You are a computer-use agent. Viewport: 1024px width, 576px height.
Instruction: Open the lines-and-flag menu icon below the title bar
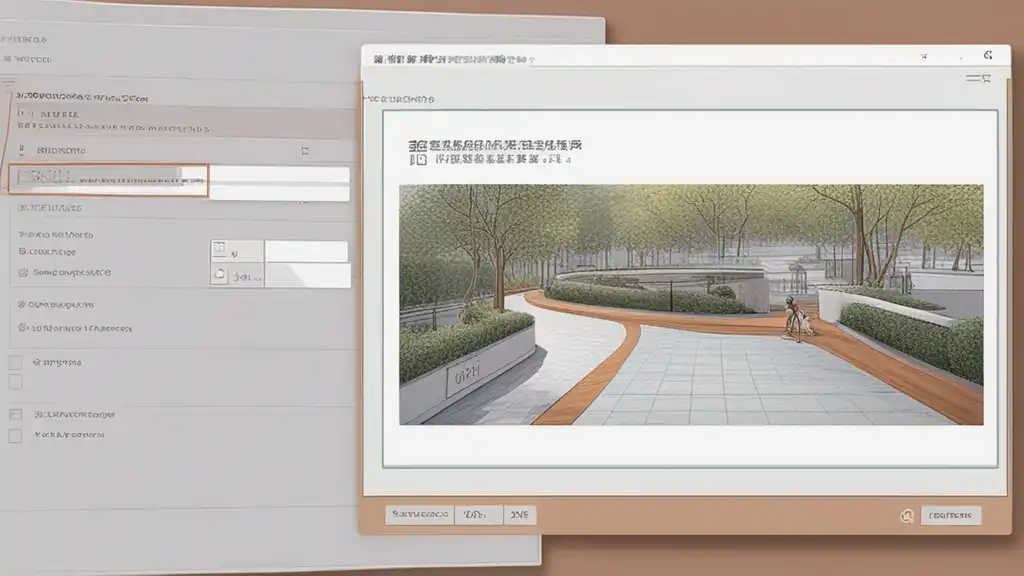(978, 78)
